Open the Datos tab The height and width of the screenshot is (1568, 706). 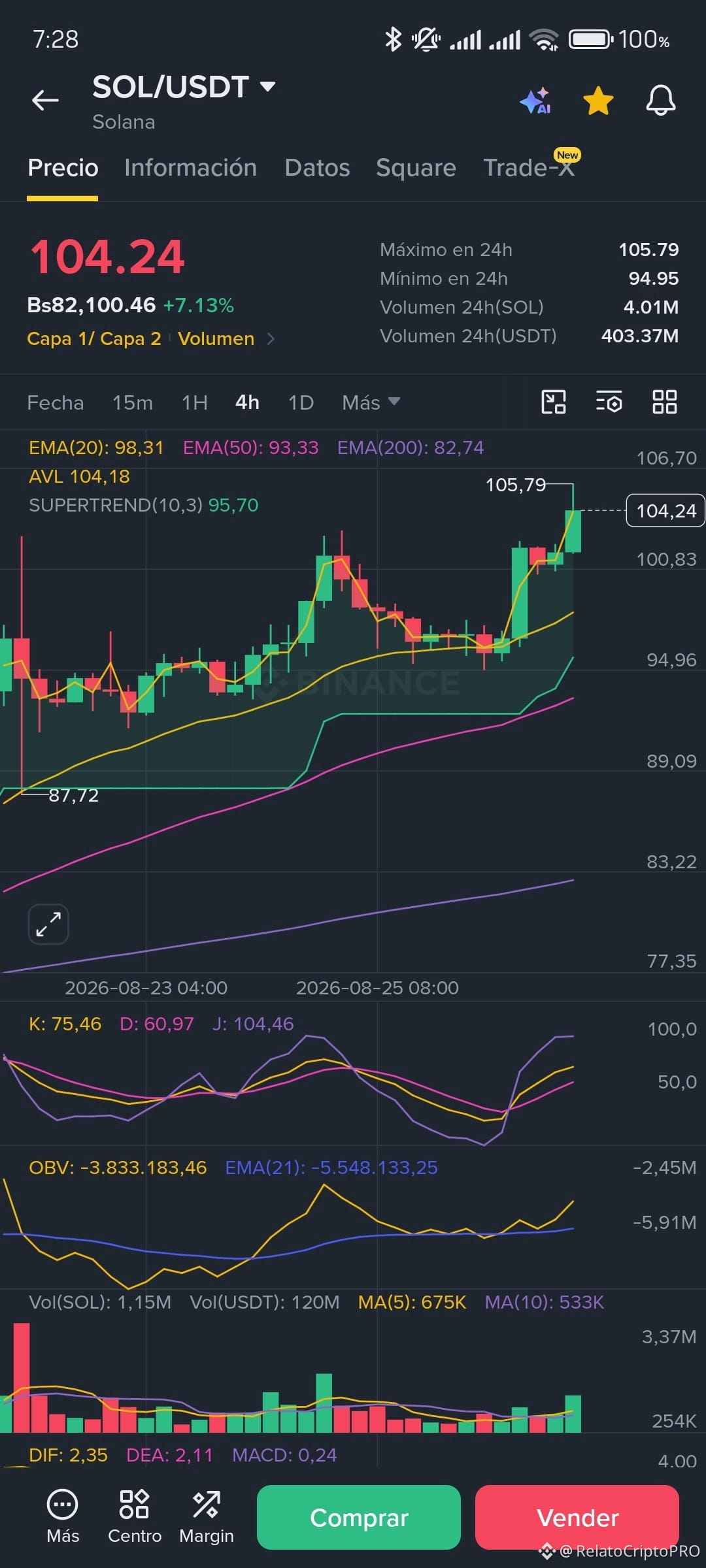point(317,168)
